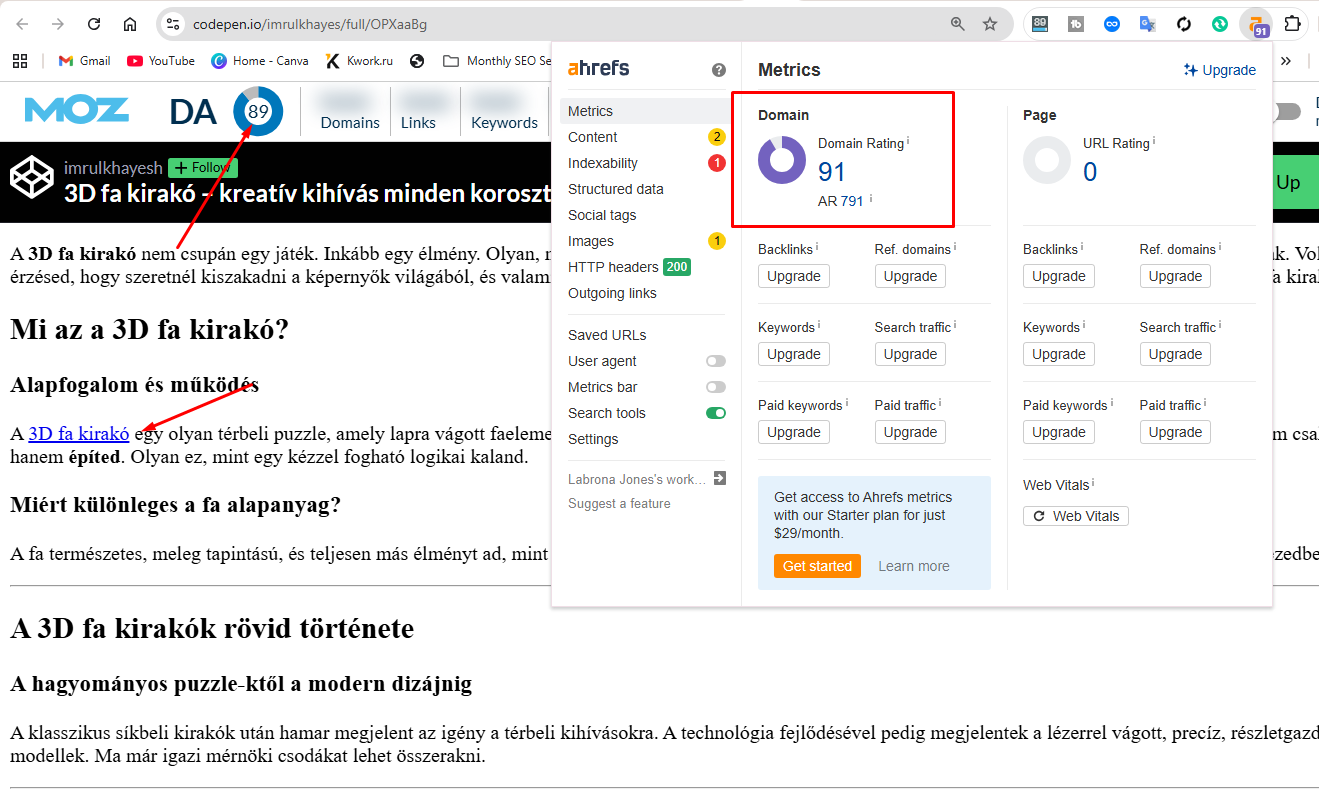The image size is (1319, 802).
Task: Click the Domain Rating info icon
Action: (x=908, y=142)
